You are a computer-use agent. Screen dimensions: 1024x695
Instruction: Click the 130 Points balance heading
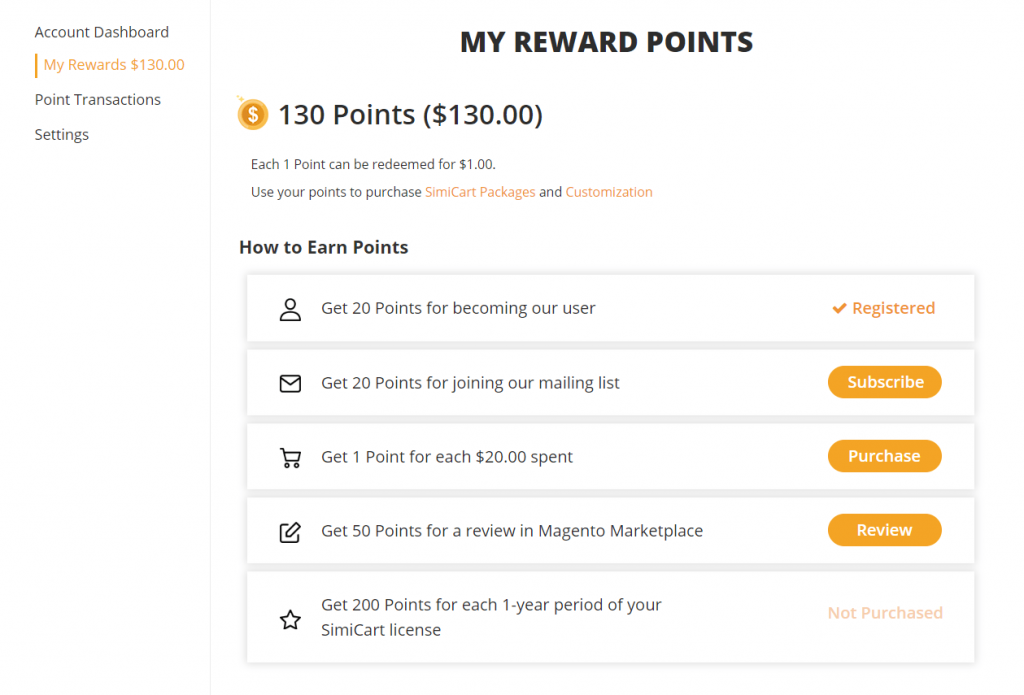pos(410,115)
